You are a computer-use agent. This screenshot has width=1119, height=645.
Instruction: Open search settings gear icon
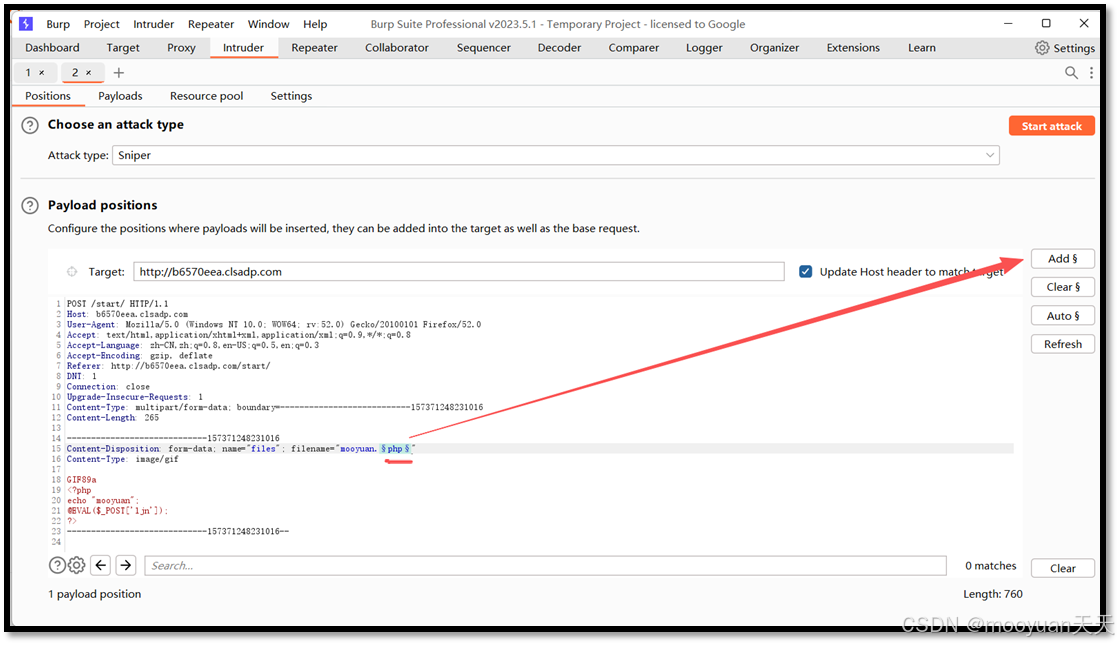[76, 566]
